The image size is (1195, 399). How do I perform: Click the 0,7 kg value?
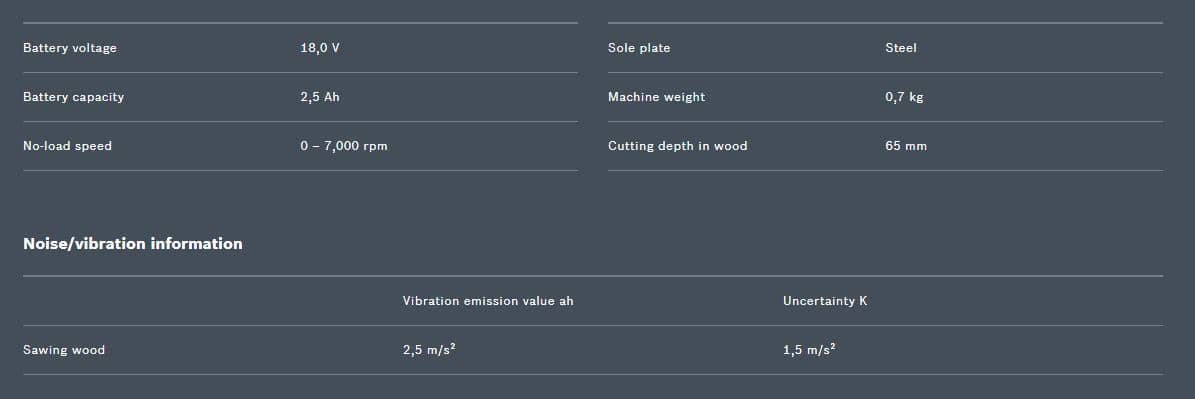[x=904, y=97]
